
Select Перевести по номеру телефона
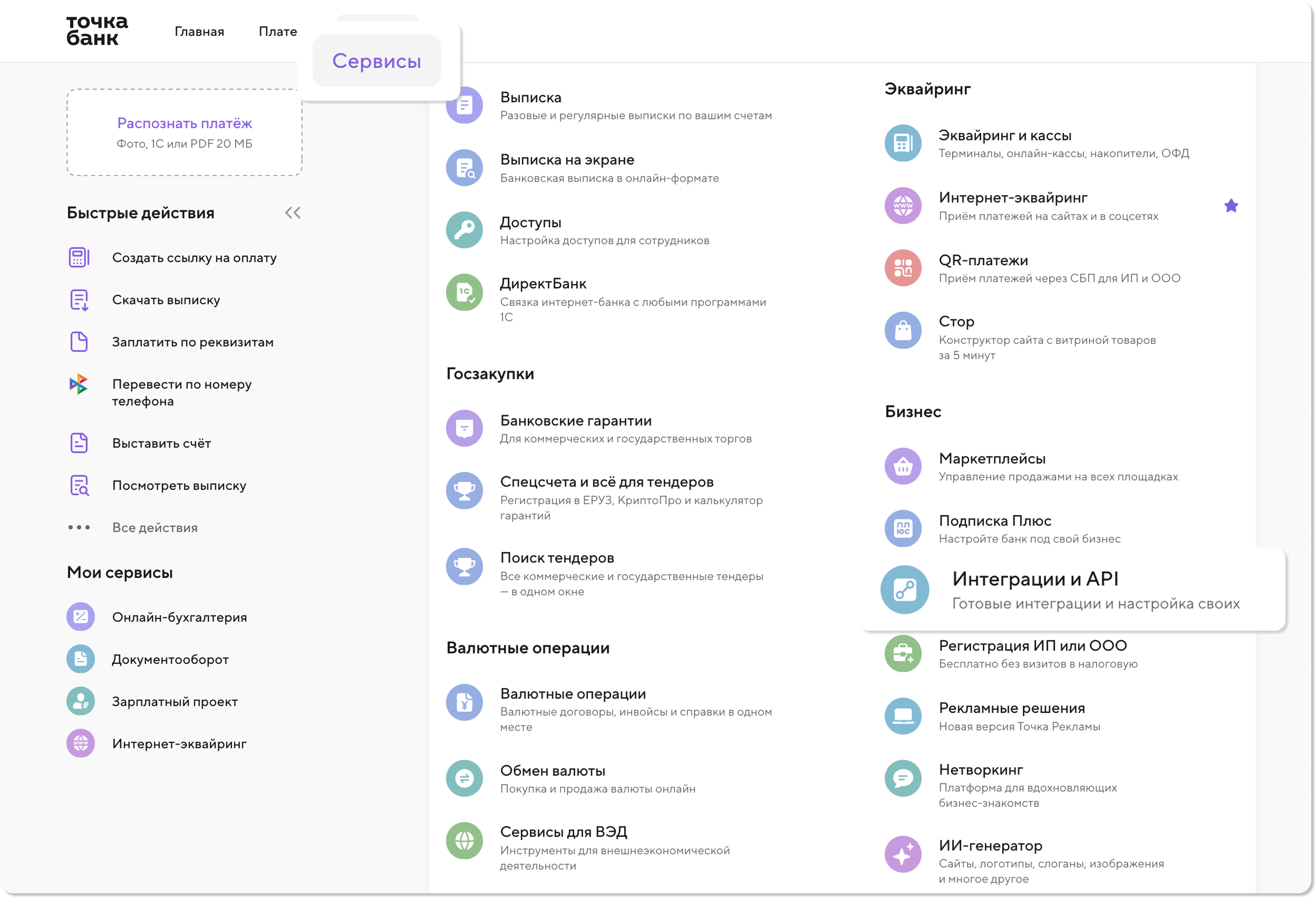[181, 392]
